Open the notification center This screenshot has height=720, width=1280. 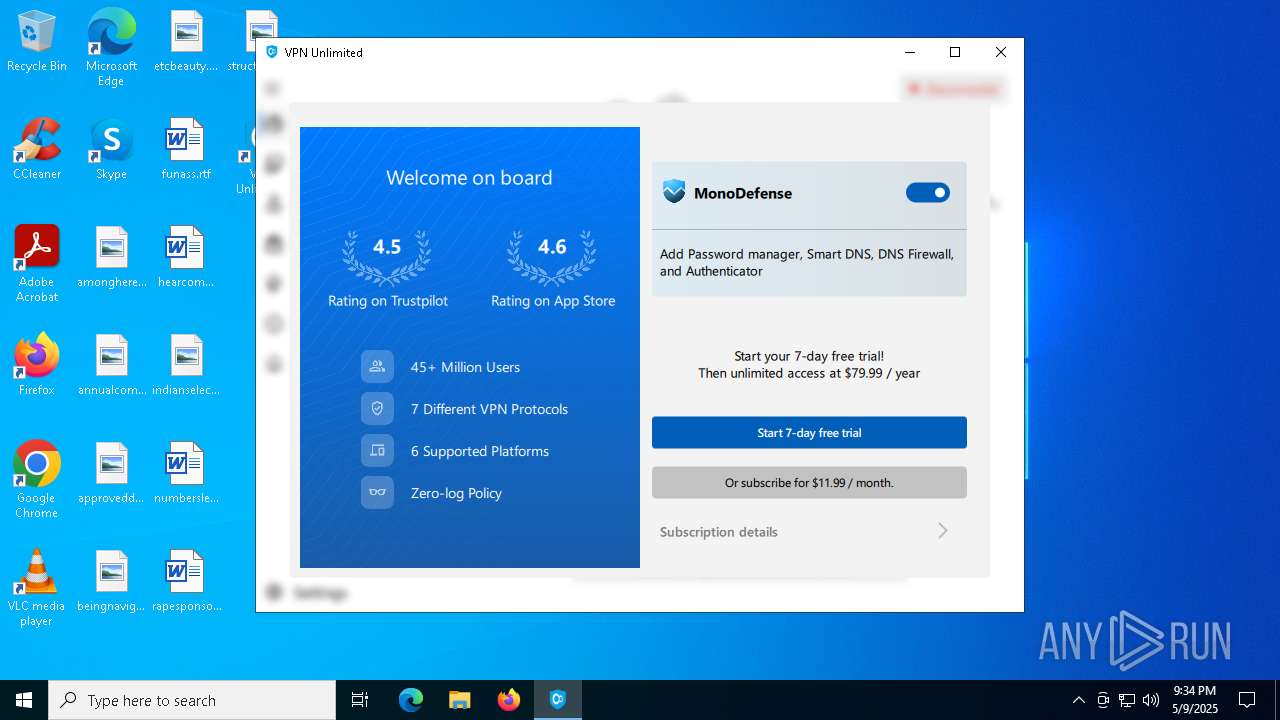click(x=1247, y=700)
